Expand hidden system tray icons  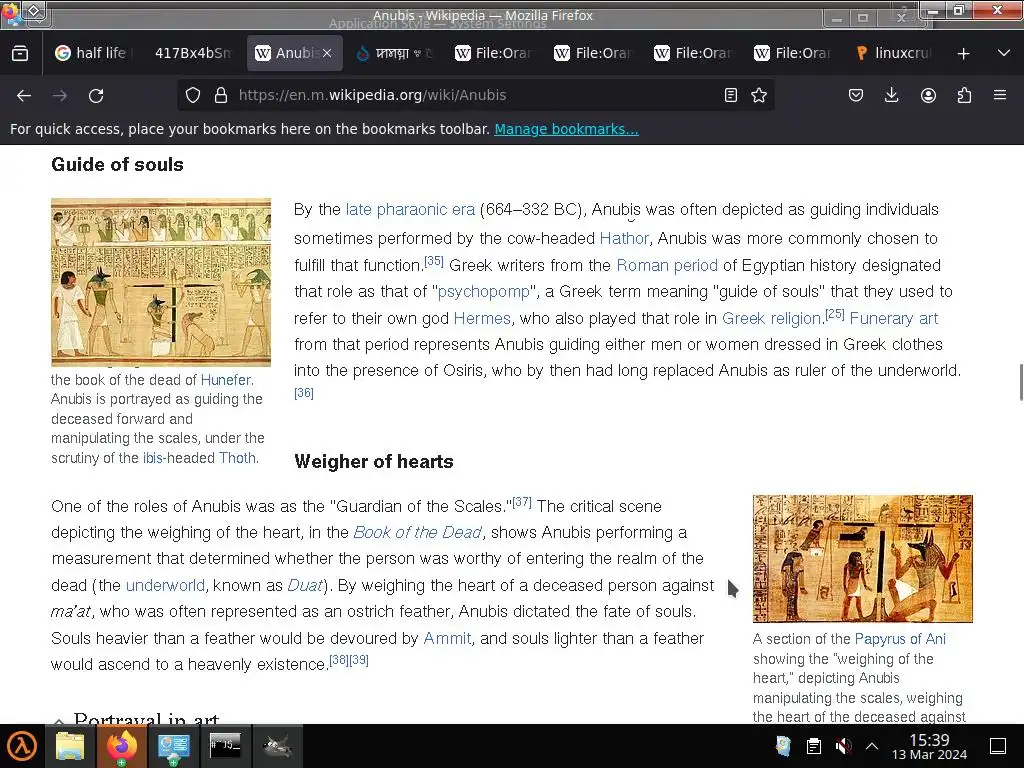click(x=872, y=746)
